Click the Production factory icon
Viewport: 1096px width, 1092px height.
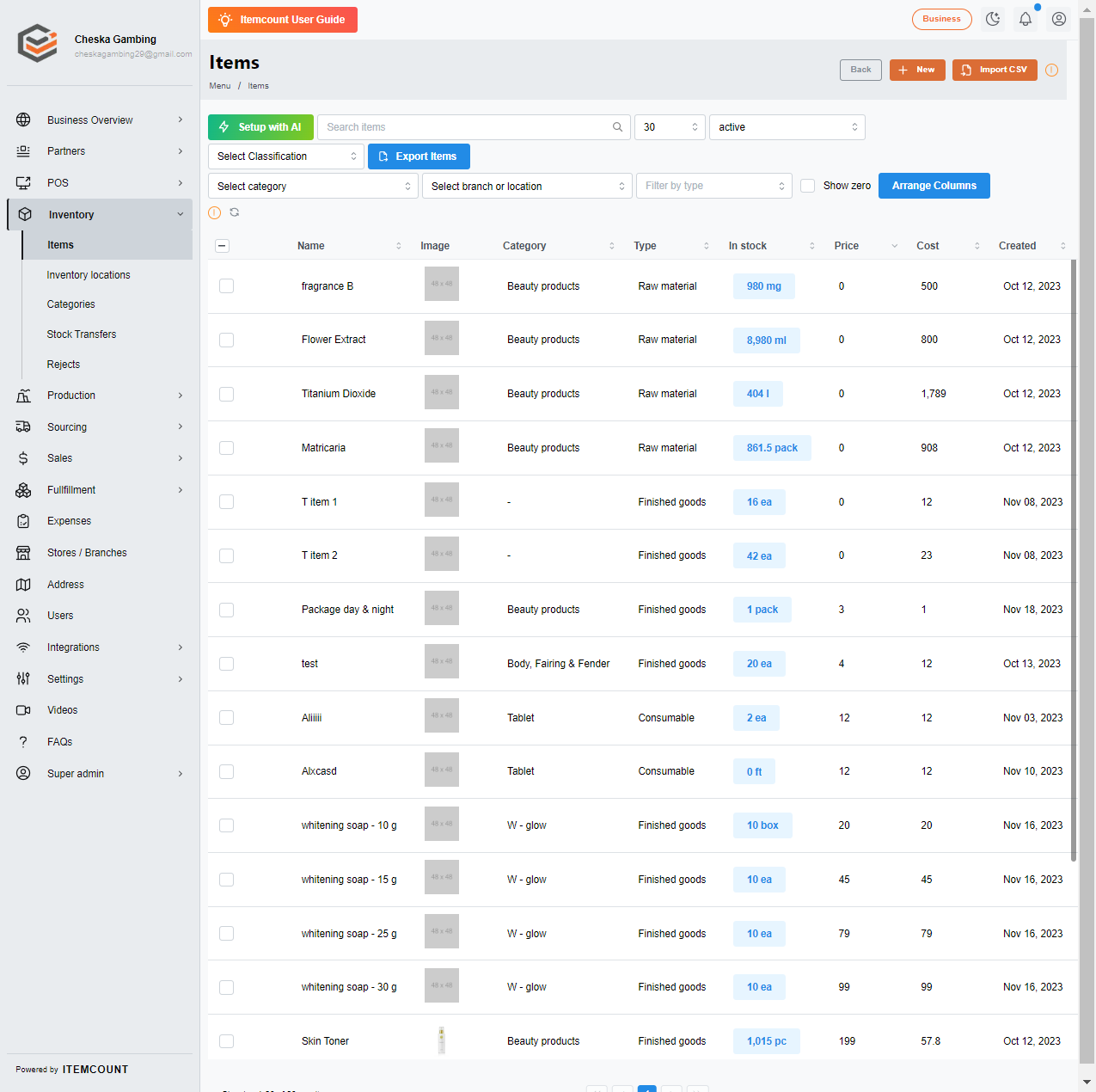coord(23,396)
